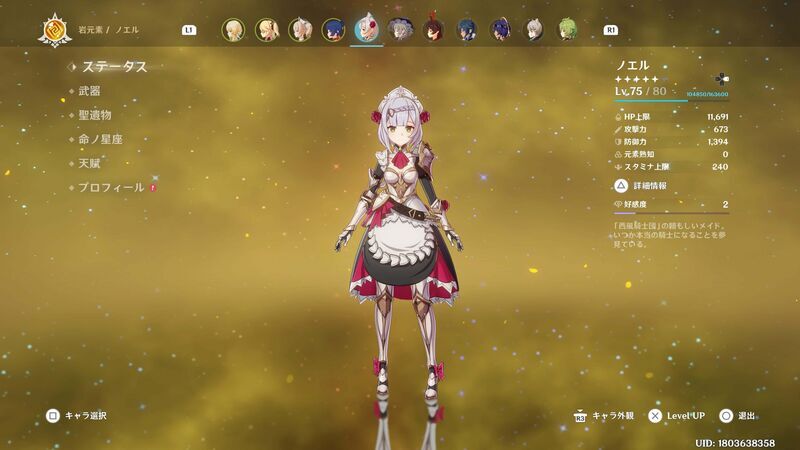
Task: Click the Lv.75 / 80 level text
Action: 640,91
